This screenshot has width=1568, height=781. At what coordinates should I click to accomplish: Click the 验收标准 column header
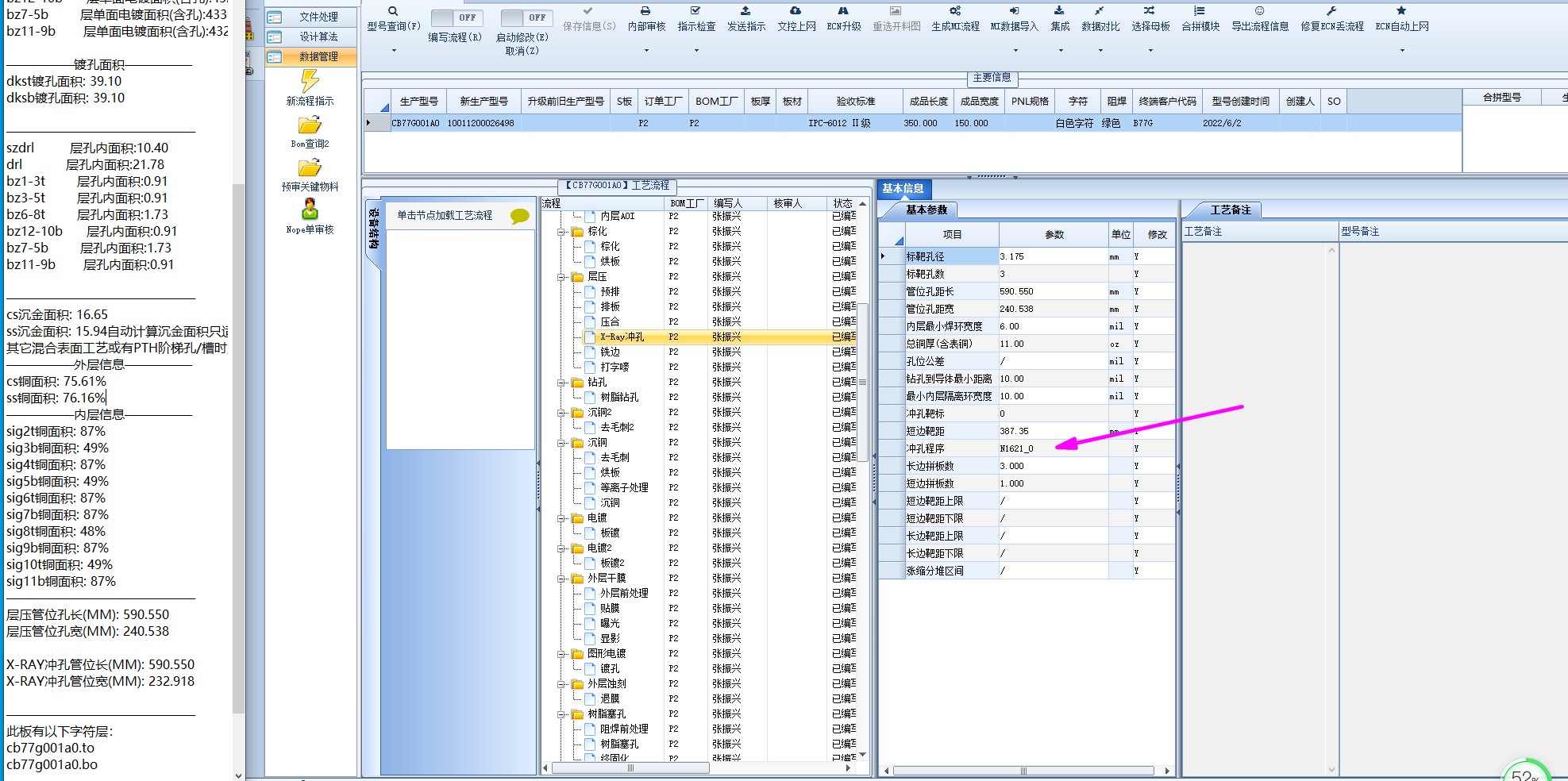[x=855, y=102]
